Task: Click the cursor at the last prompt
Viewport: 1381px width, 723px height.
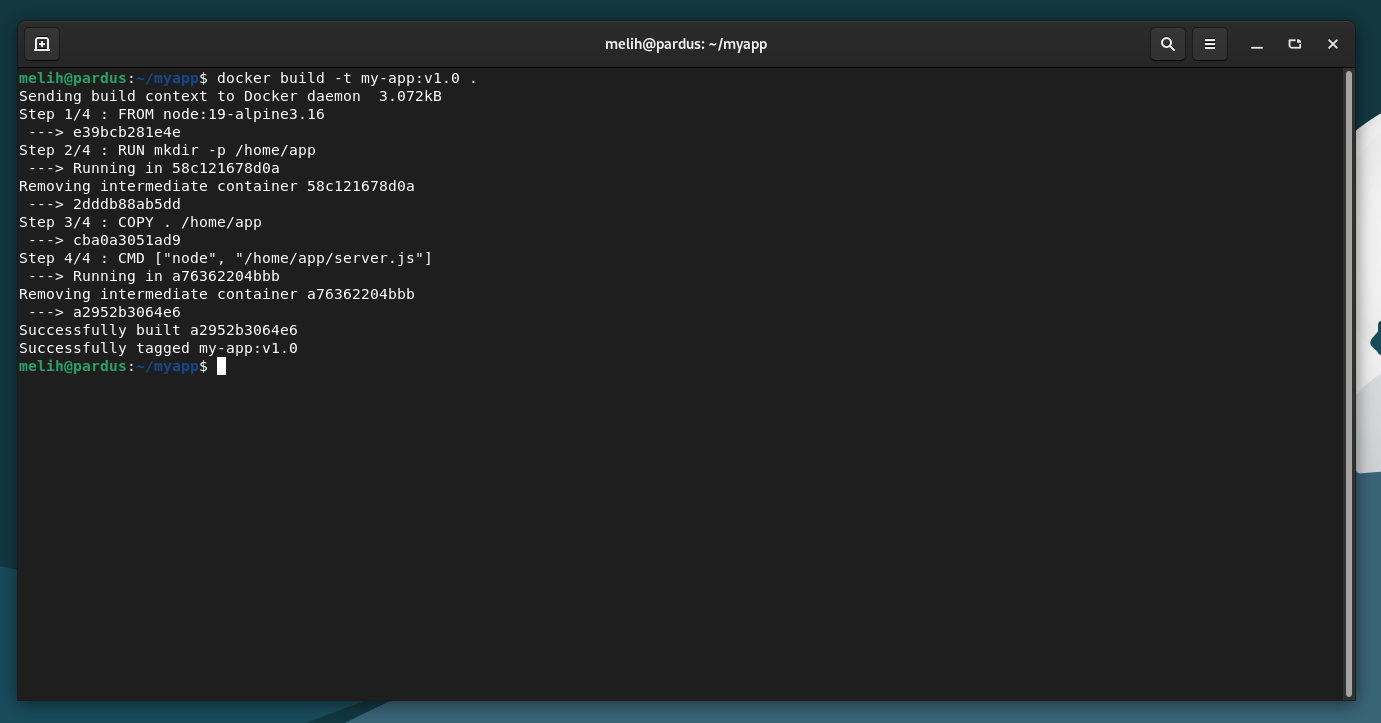Action: pyautogui.click(x=221, y=366)
